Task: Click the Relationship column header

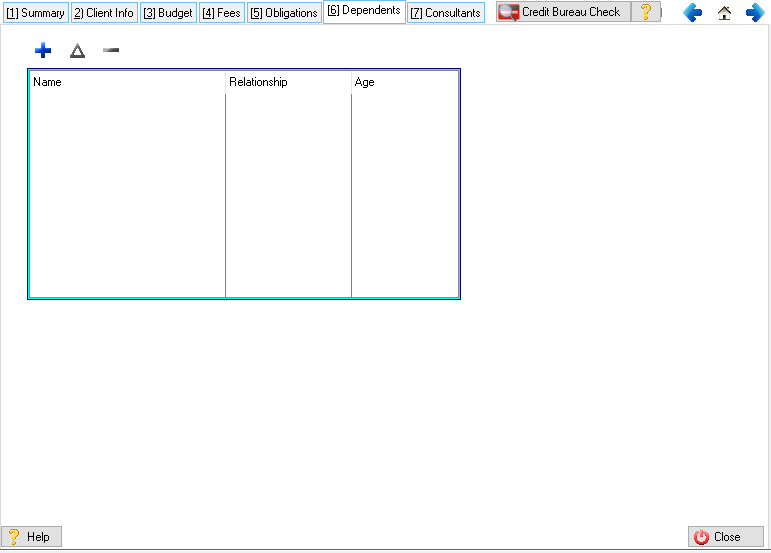Action: coord(288,82)
